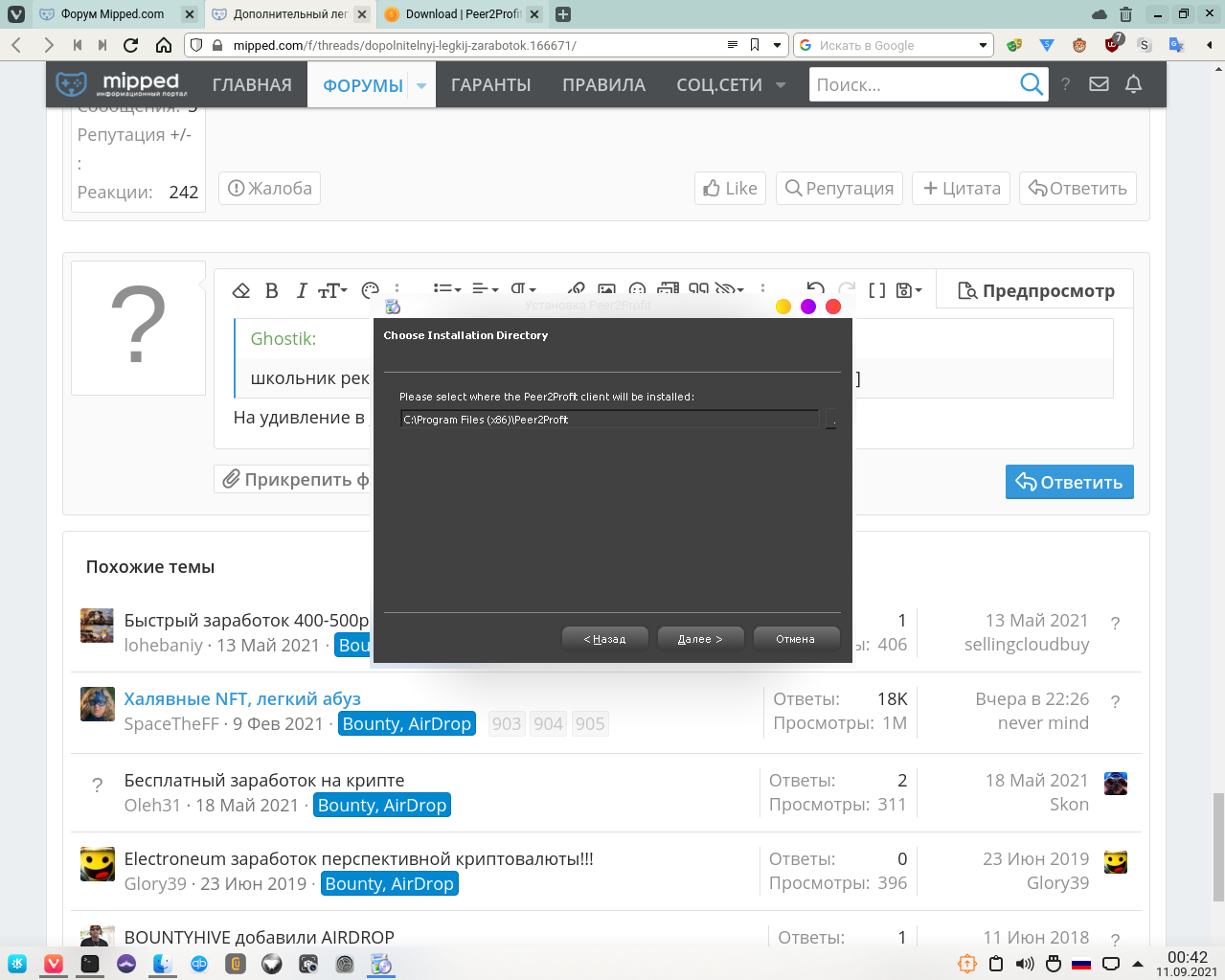
Task: Open a new browser tab
Action: pyautogui.click(x=563, y=14)
